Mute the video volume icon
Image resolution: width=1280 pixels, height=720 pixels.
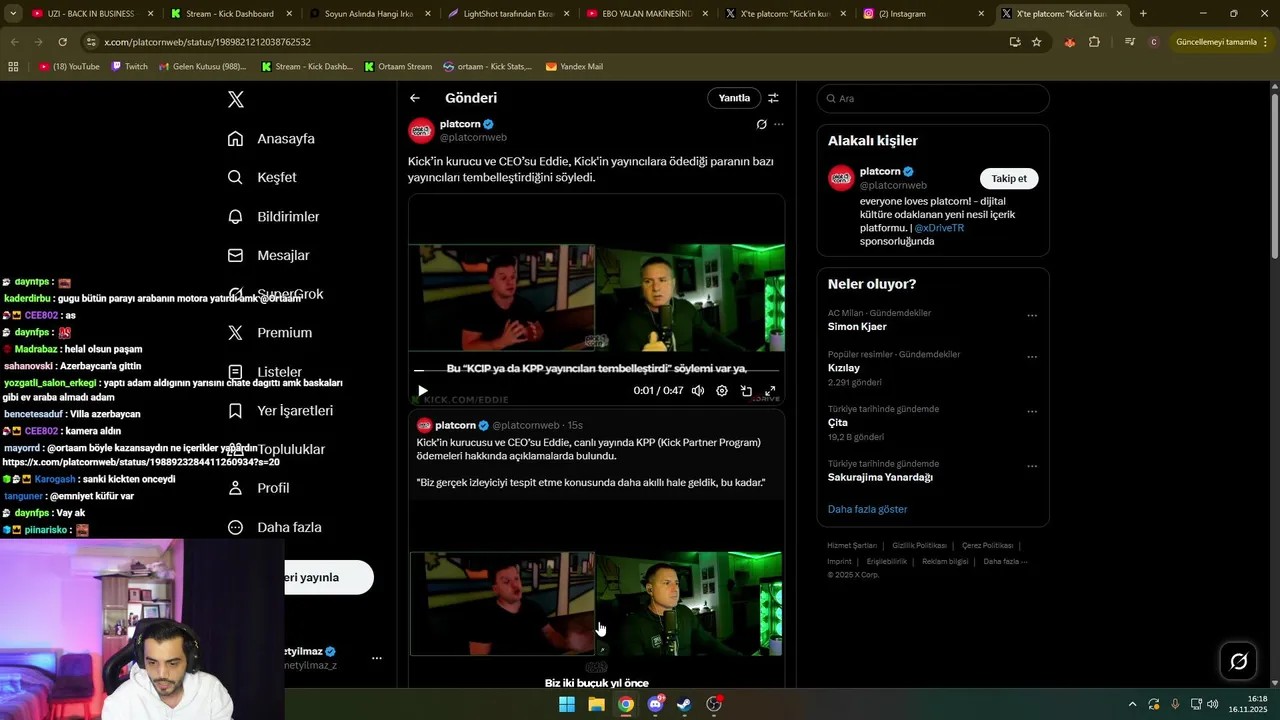[x=698, y=391]
